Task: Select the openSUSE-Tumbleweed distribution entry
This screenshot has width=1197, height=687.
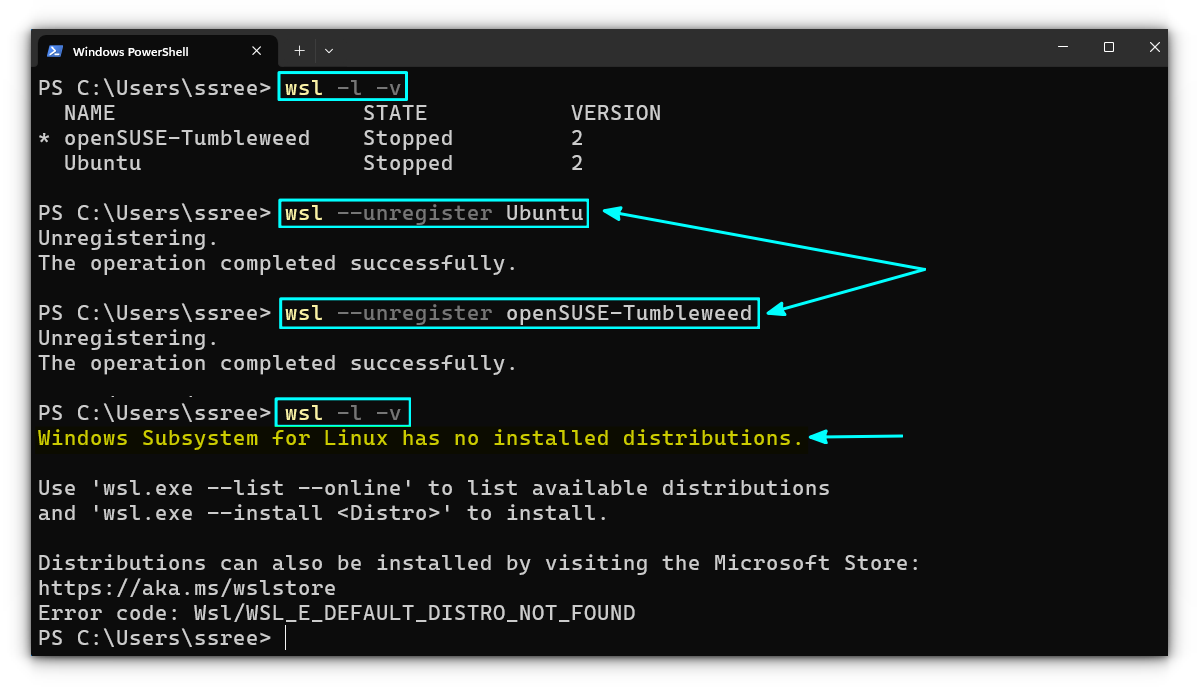Action: point(187,137)
